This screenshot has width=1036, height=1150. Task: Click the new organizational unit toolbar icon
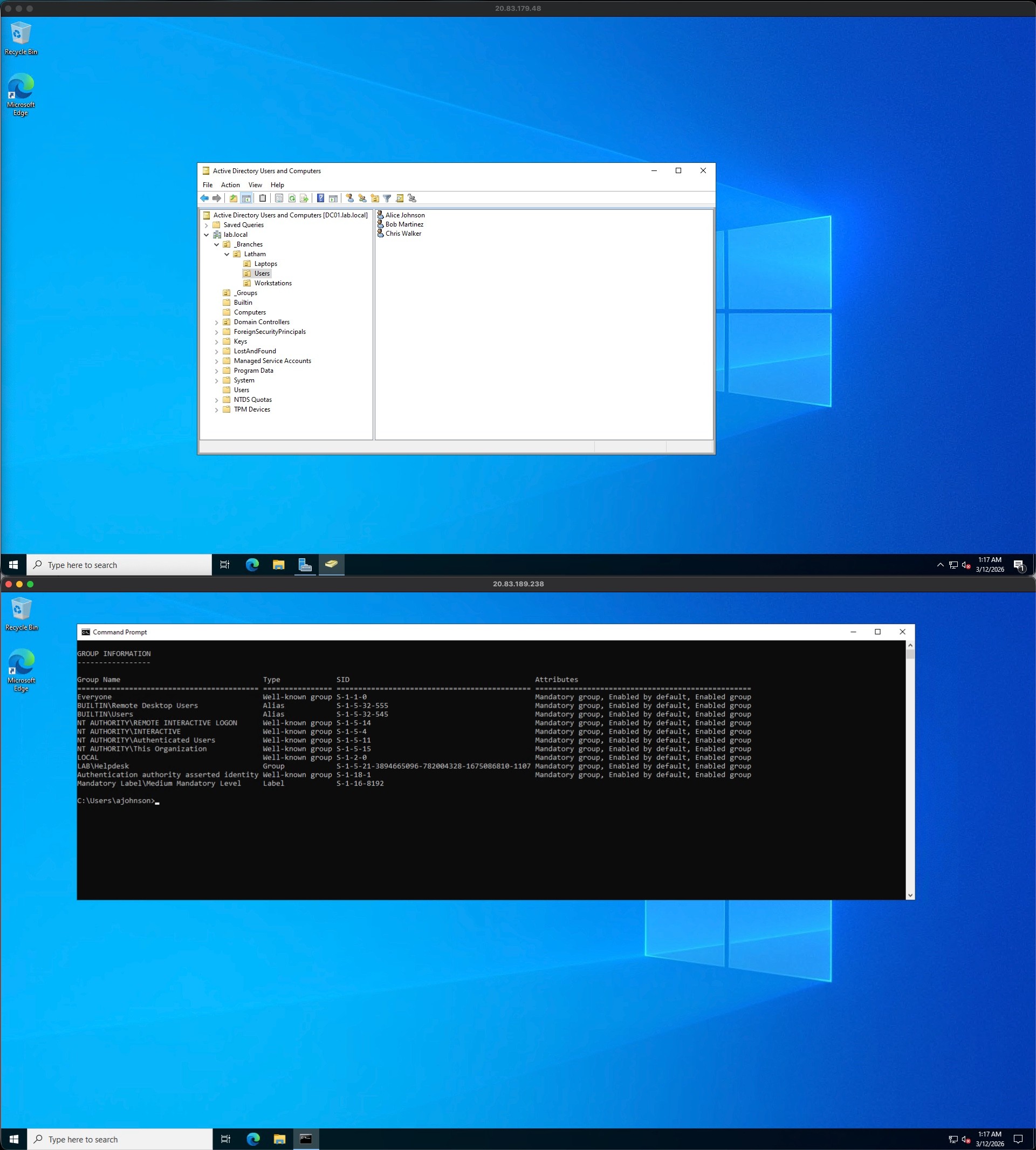click(x=375, y=198)
